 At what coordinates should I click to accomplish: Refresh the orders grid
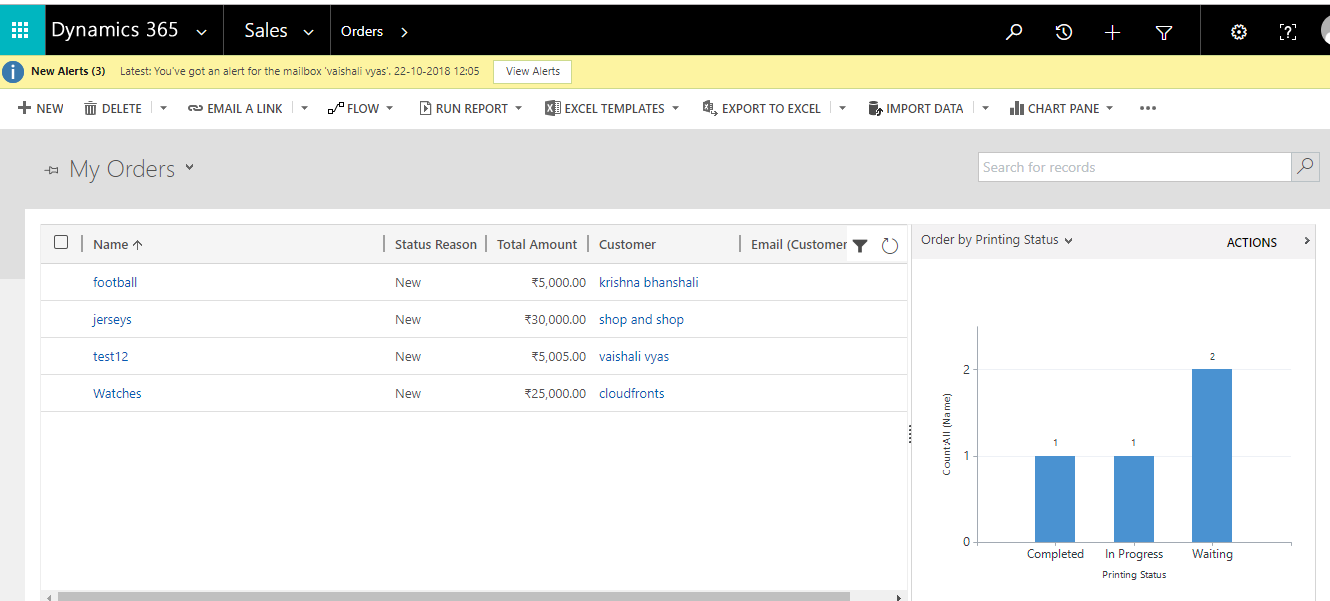pos(890,246)
